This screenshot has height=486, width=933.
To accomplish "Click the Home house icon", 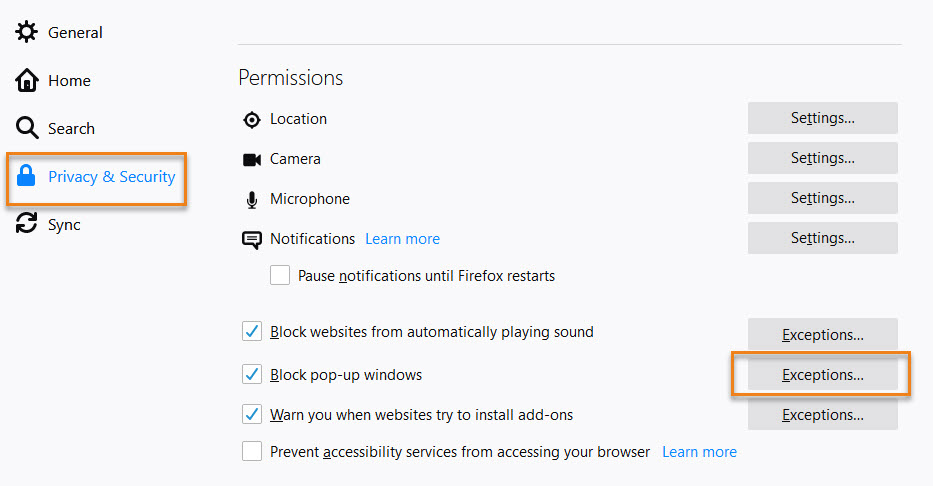I will pos(27,80).
